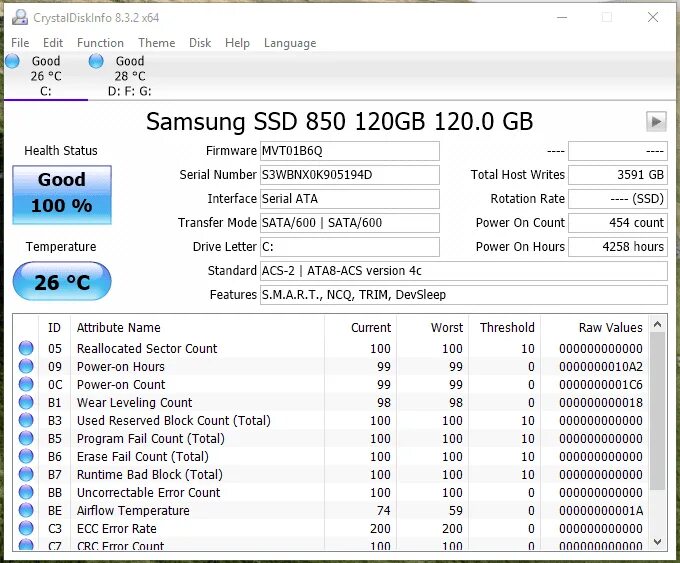Click status orb for Reallocated Sector Count
The width and height of the screenshot is (680, 563).
(26, 348)
